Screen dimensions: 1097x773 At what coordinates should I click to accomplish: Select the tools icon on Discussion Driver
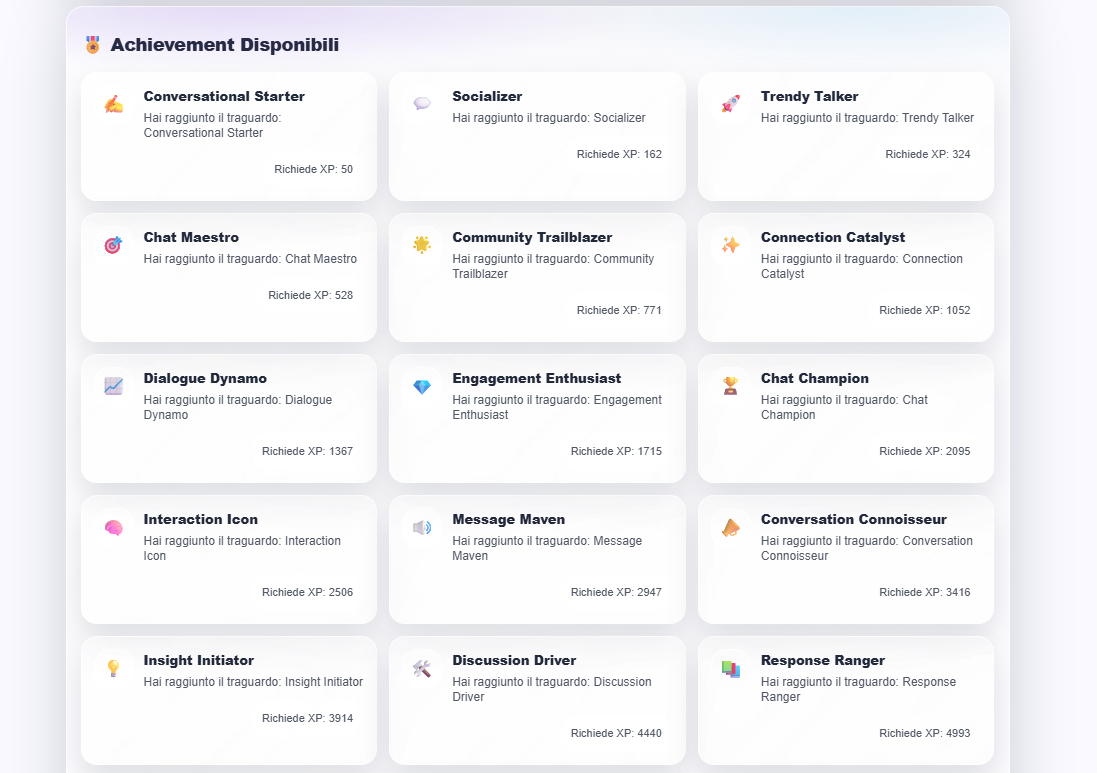click(421, 667)
